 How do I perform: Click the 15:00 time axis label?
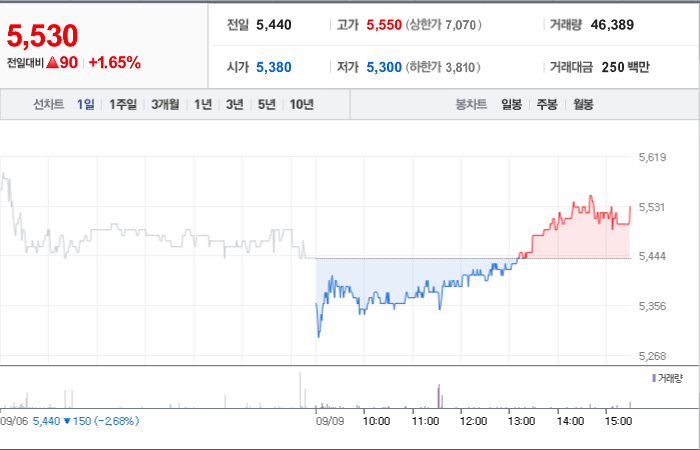pyautogui.click(x=618, y=421)
